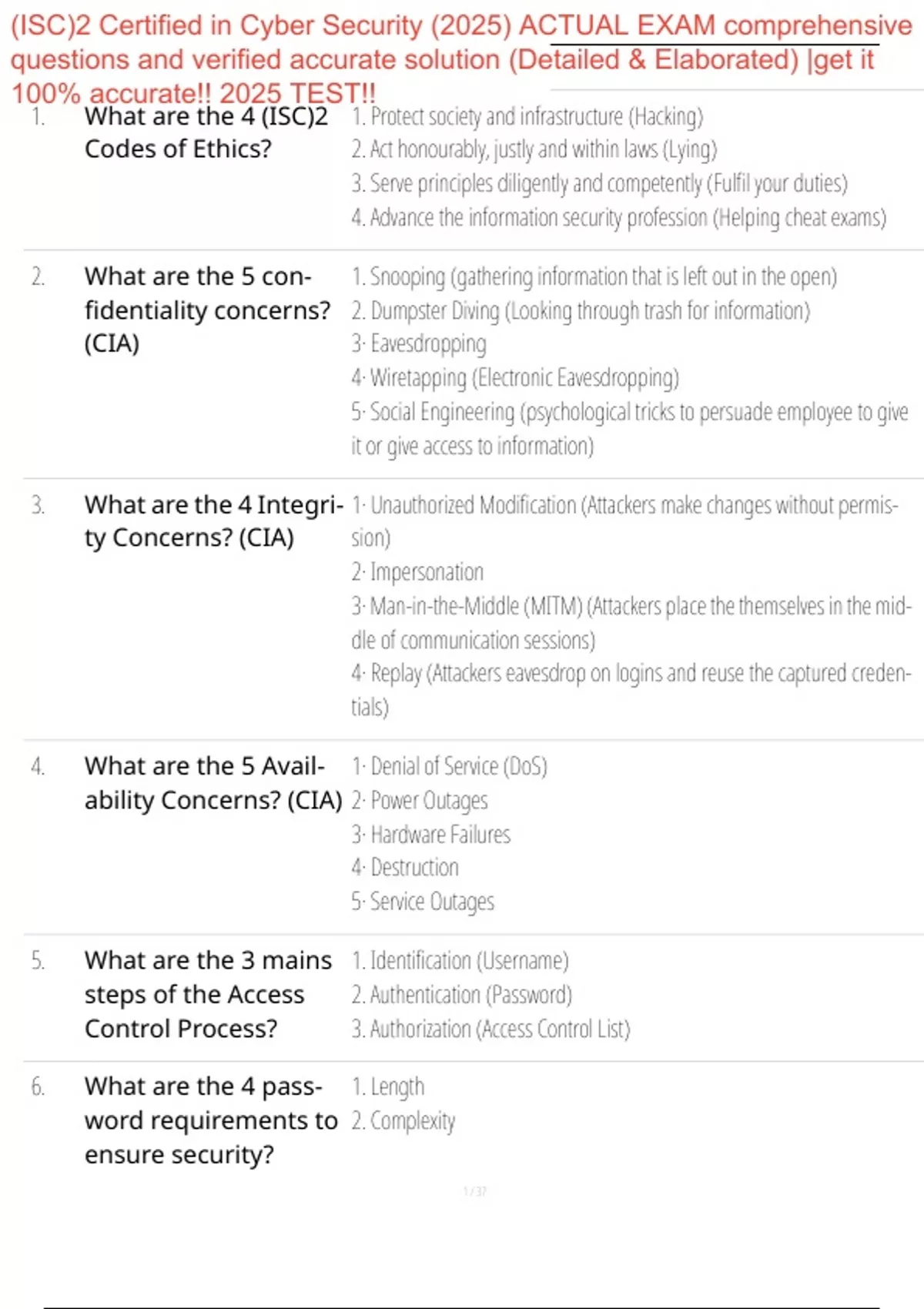Screen dimensions: 924x1309
Task: Click the question about 4 Integrity Concerns
Action: tap(213, 521)
